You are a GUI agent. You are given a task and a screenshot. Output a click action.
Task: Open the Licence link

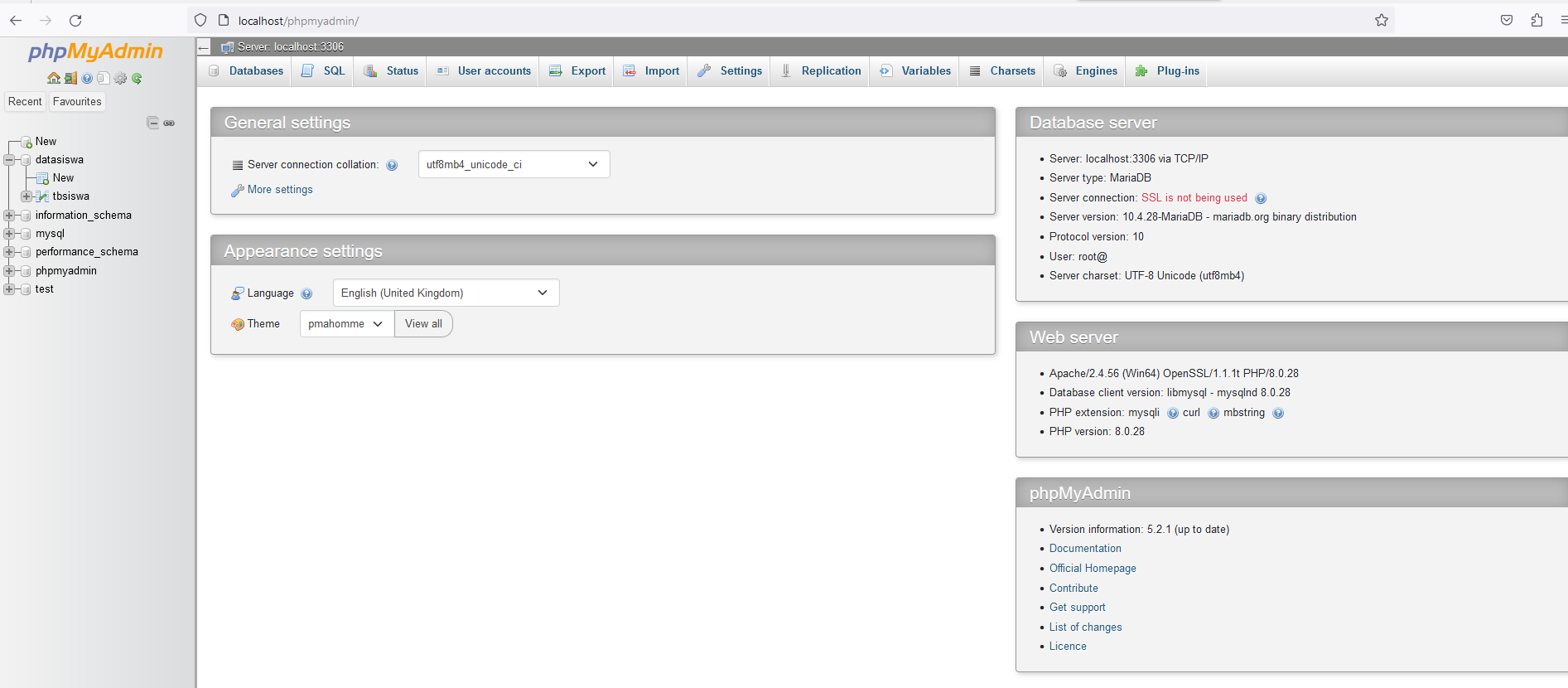(x=1068, y=647)
